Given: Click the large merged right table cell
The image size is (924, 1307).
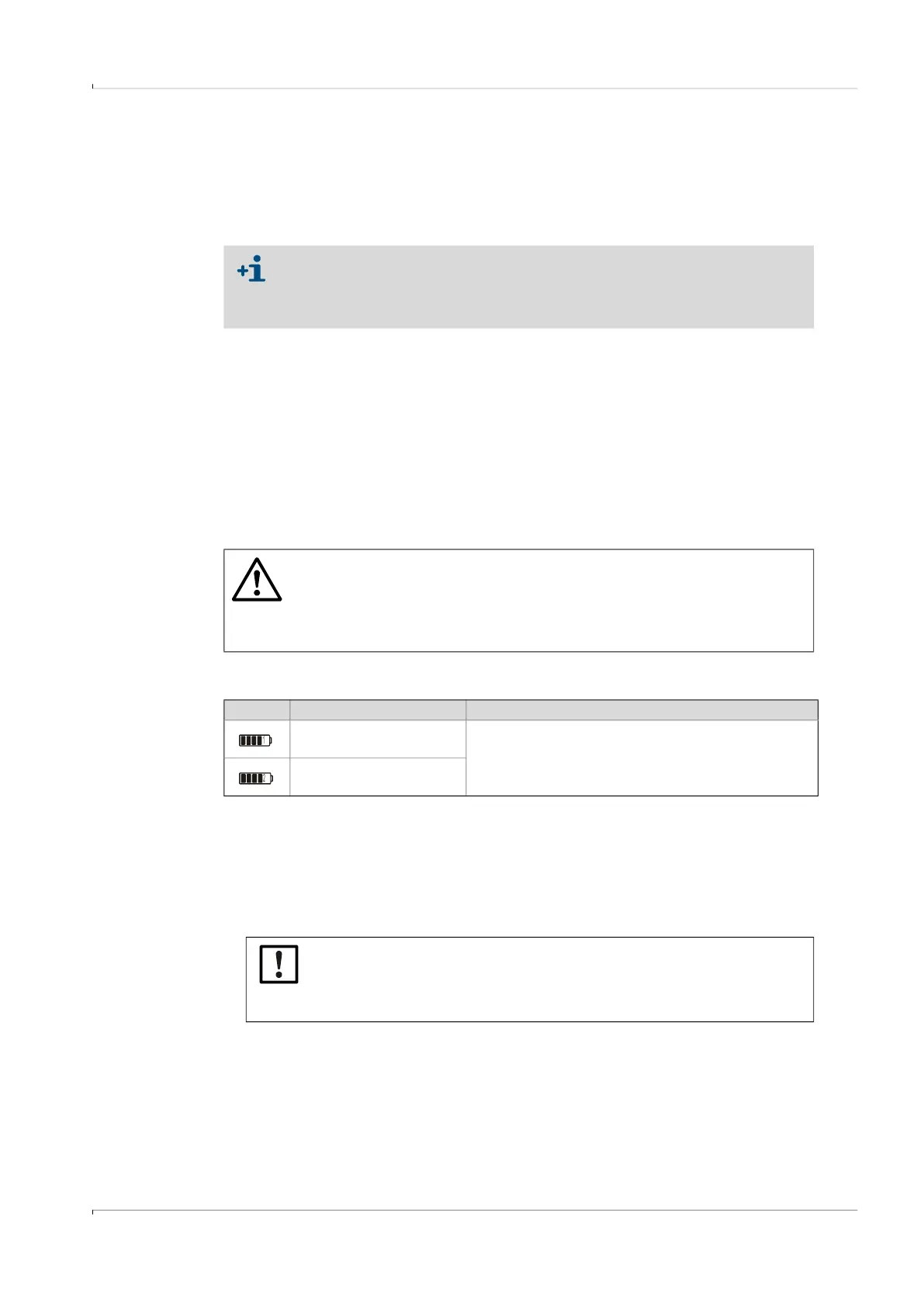Looking at the screenshot, I should [x=642, y=758].
